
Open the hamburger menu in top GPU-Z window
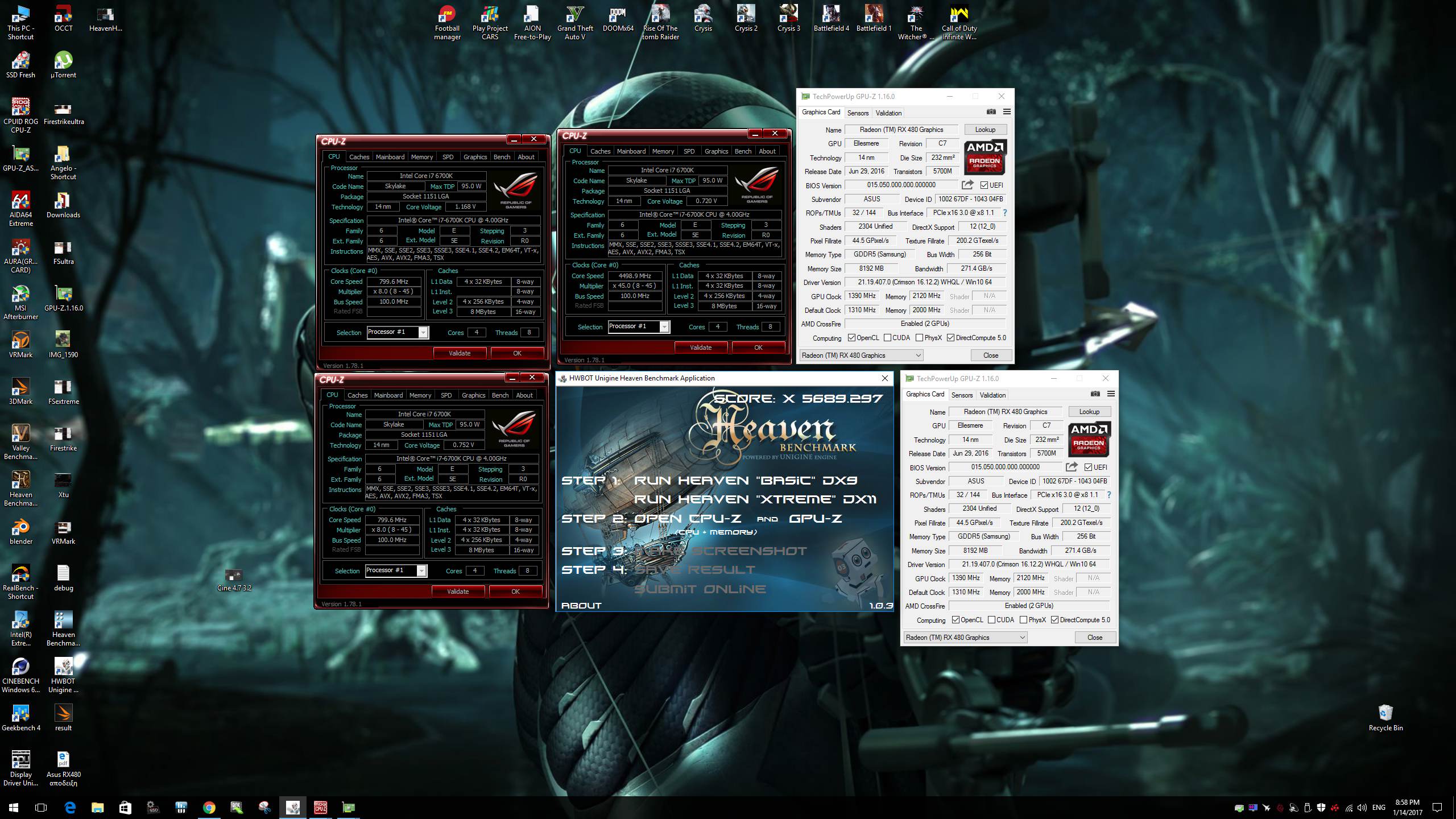click(1007, 111)
